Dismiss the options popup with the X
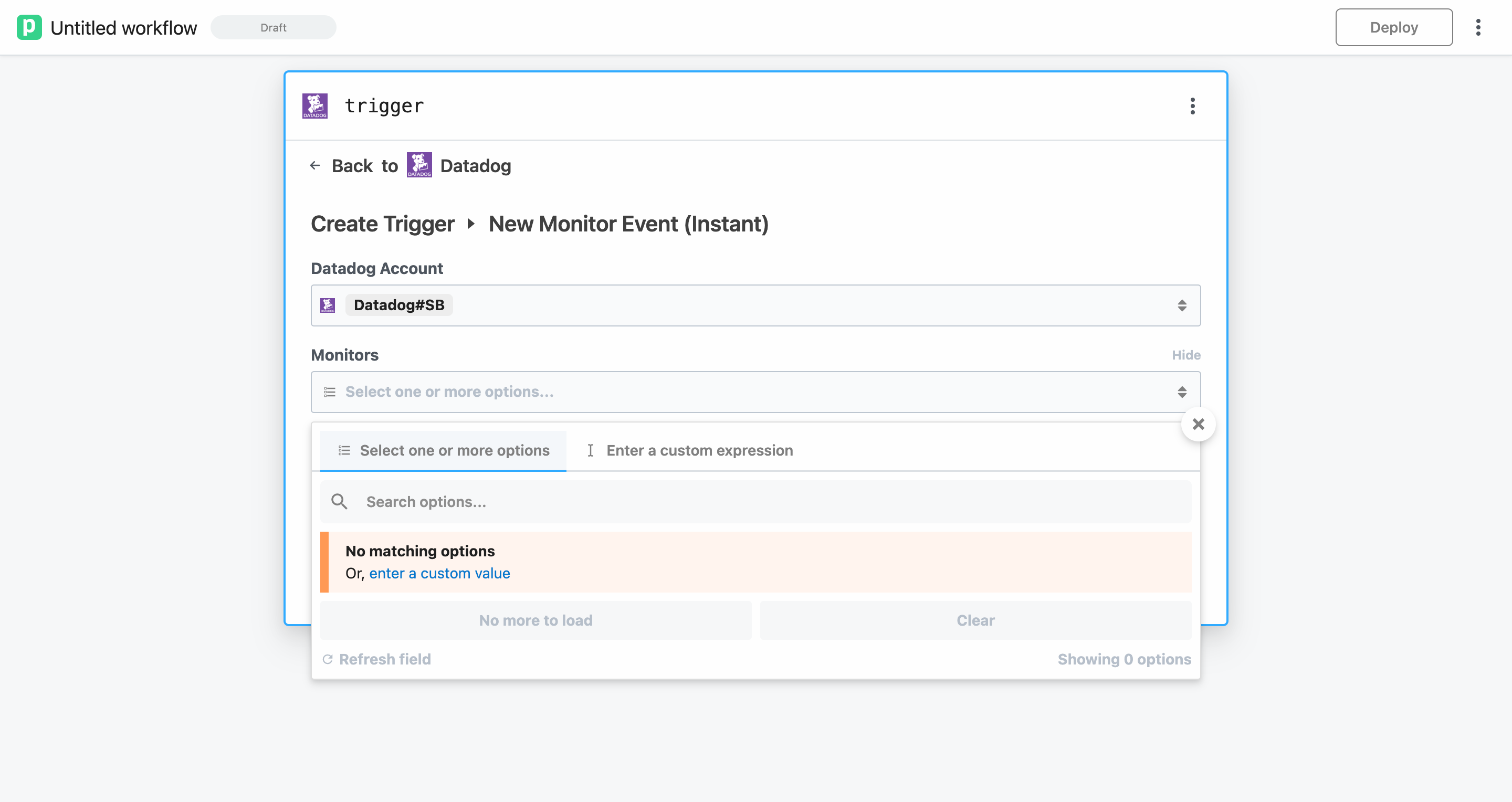 click(1199, 424)
